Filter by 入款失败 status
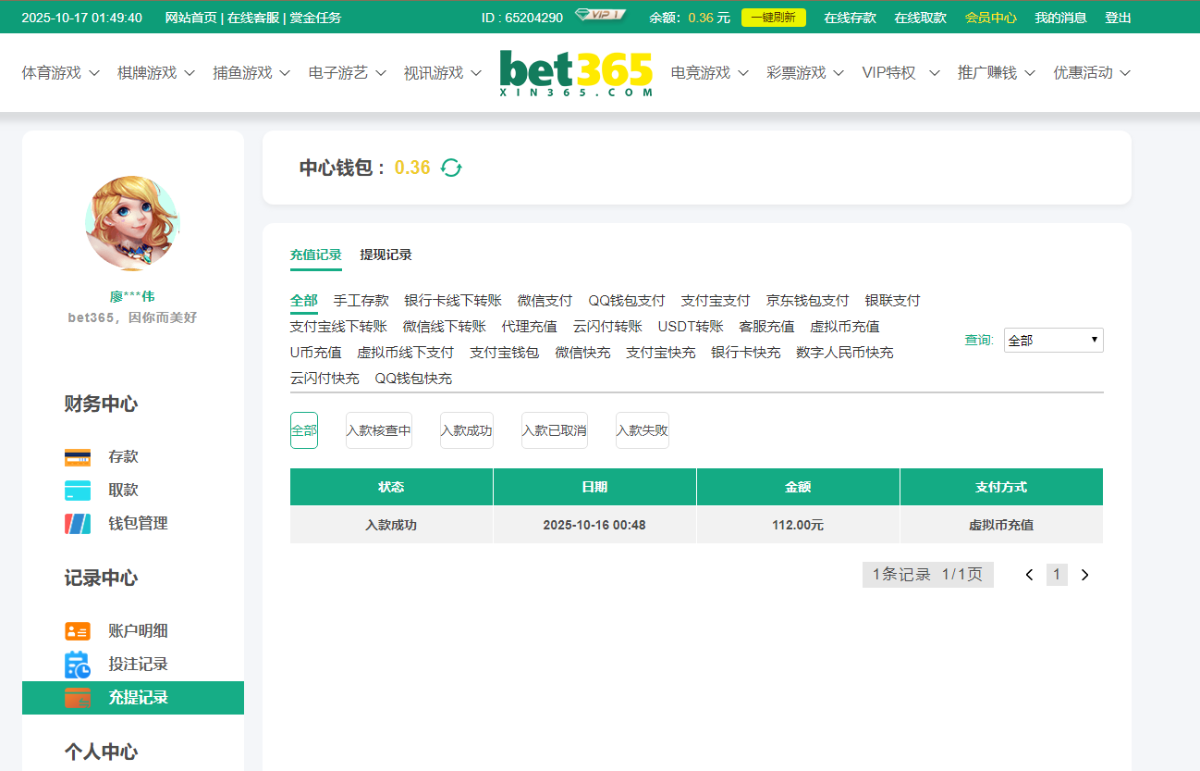This screenshot has height=771, width=1200. (x=642, y=431)
